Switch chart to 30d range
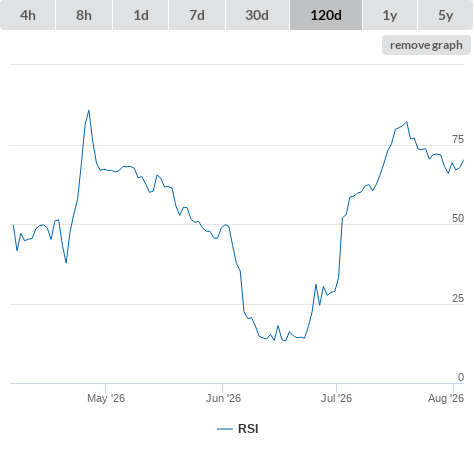This screenshot has height=455, width=474. click(x=257, y=15)
